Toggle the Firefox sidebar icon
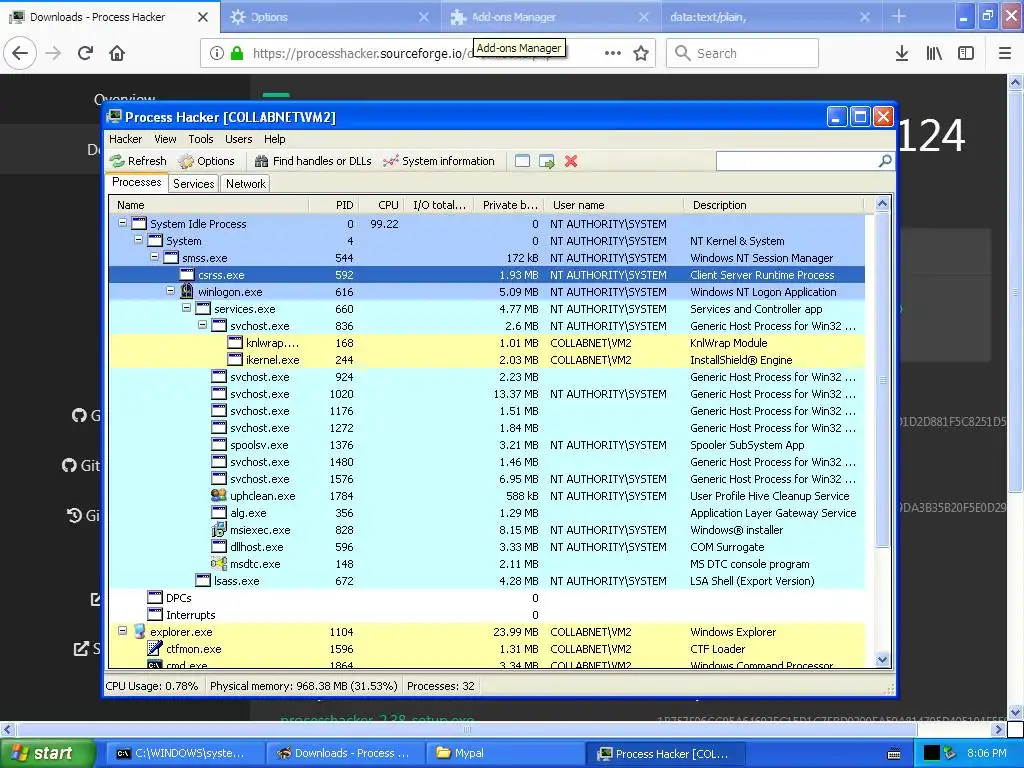Image resolution: width=1024 pixels, height=768 pixels. [966, 53]
